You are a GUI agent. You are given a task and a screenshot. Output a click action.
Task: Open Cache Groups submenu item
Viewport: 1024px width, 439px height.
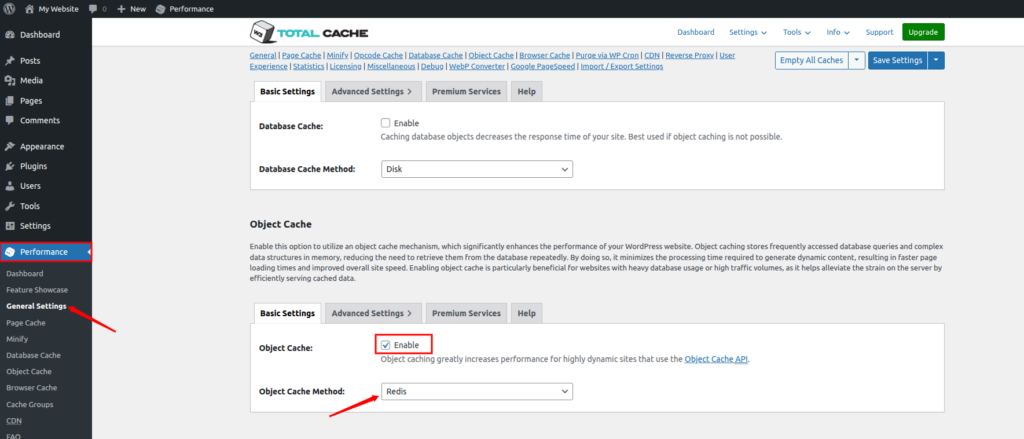click(x=30, y=404)
